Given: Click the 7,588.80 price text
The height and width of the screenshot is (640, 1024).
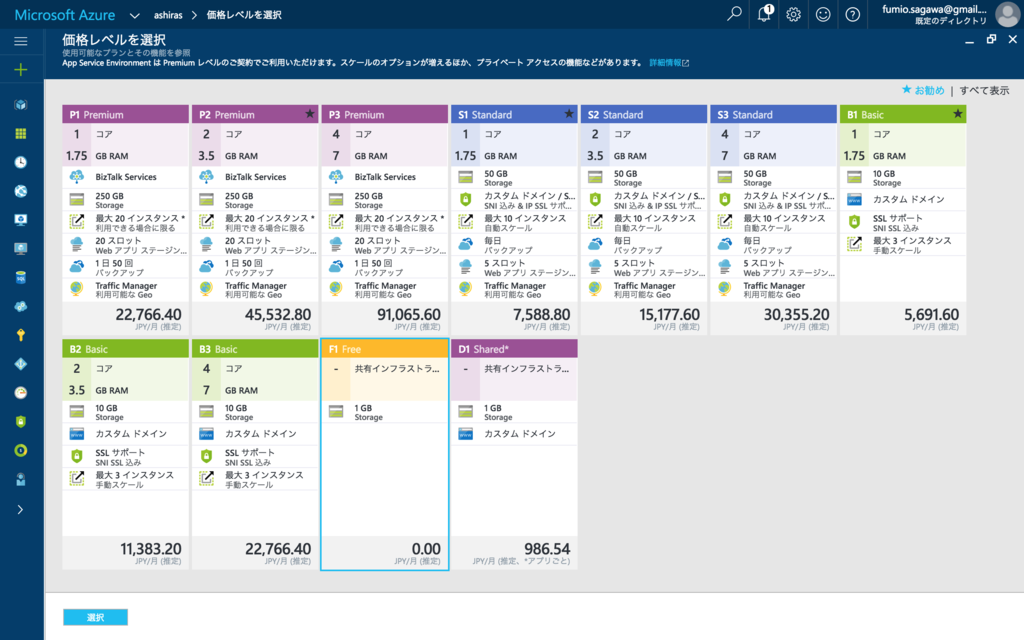Looking at the screenshot, I should 541,315.
